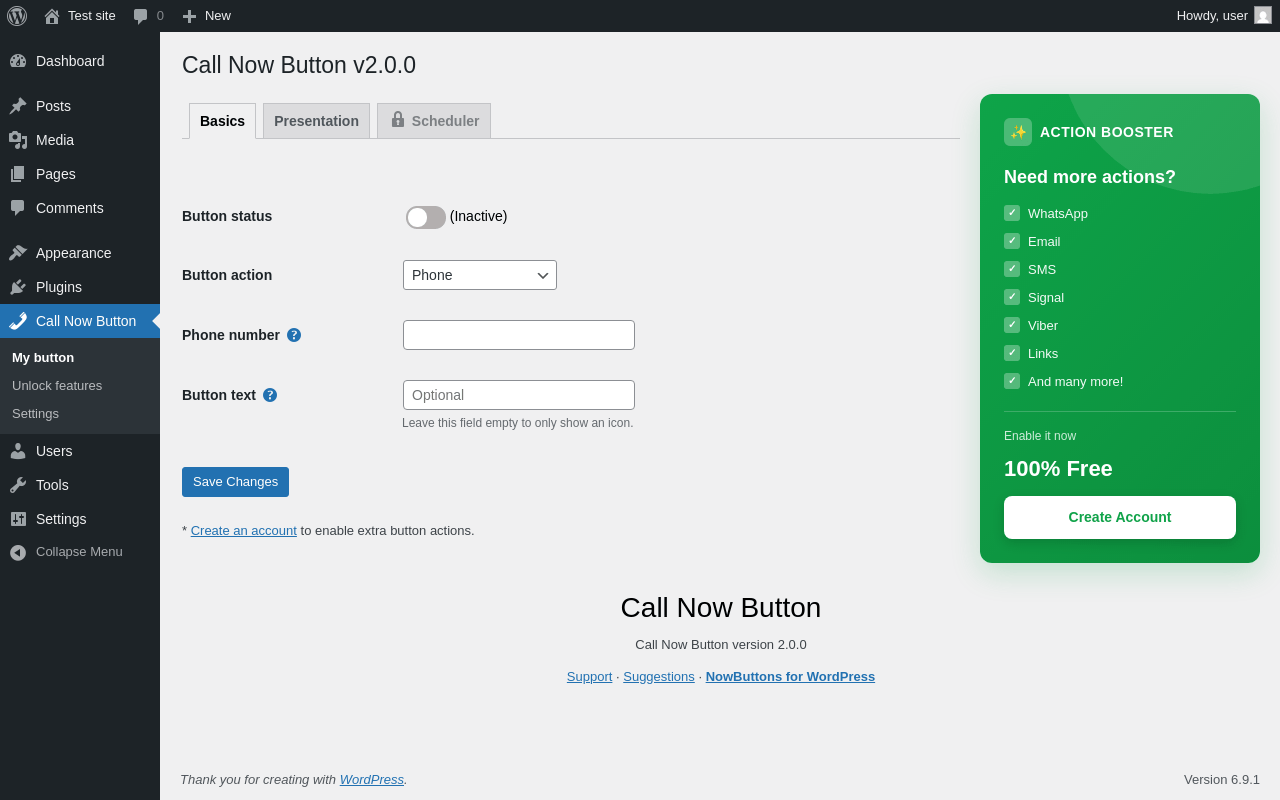The width and height of the screenshot is (1280, 800).
Task: Open the user avatar in admin bar
Action: (x=1263, y=15)
